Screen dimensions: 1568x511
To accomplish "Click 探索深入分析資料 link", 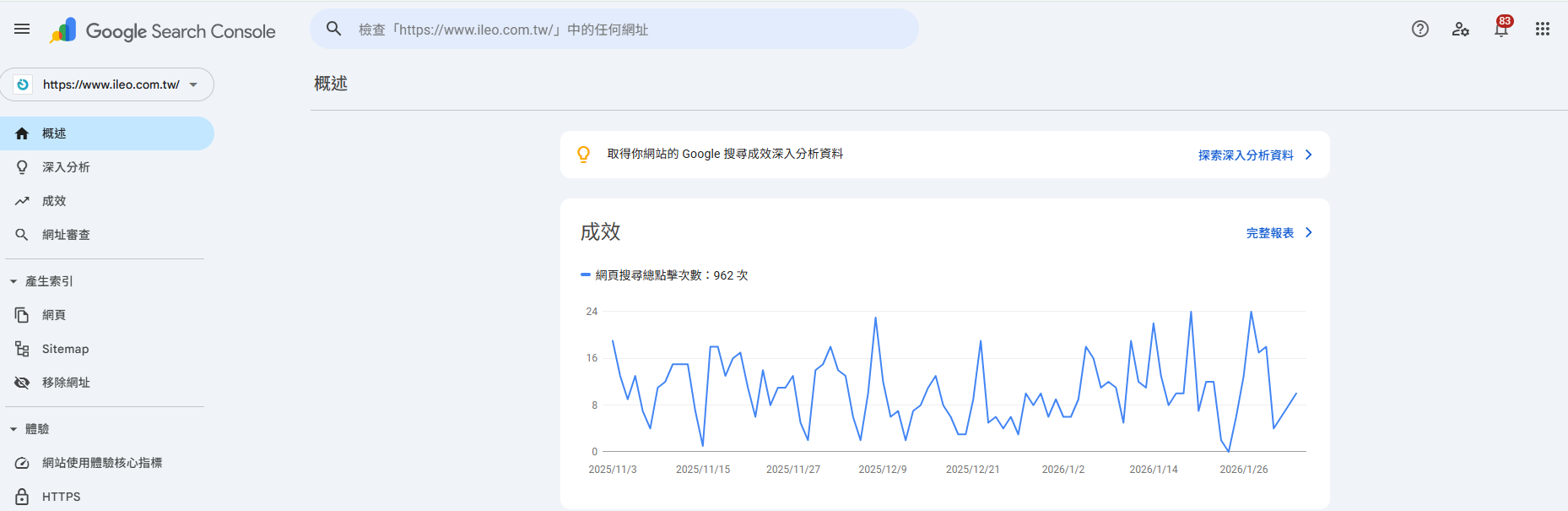I will point(1246,155).
